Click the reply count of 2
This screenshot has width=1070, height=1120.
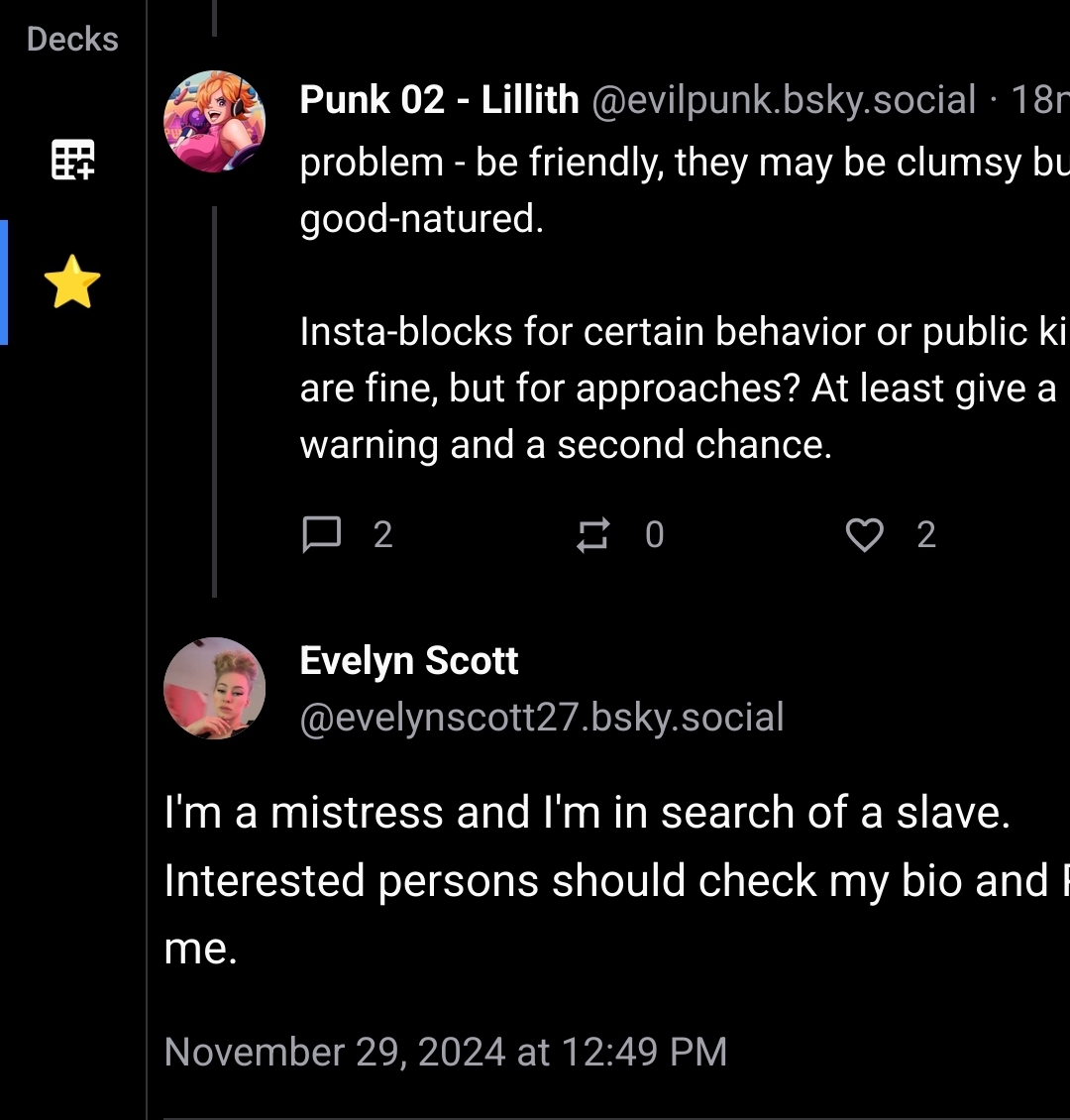383,535
